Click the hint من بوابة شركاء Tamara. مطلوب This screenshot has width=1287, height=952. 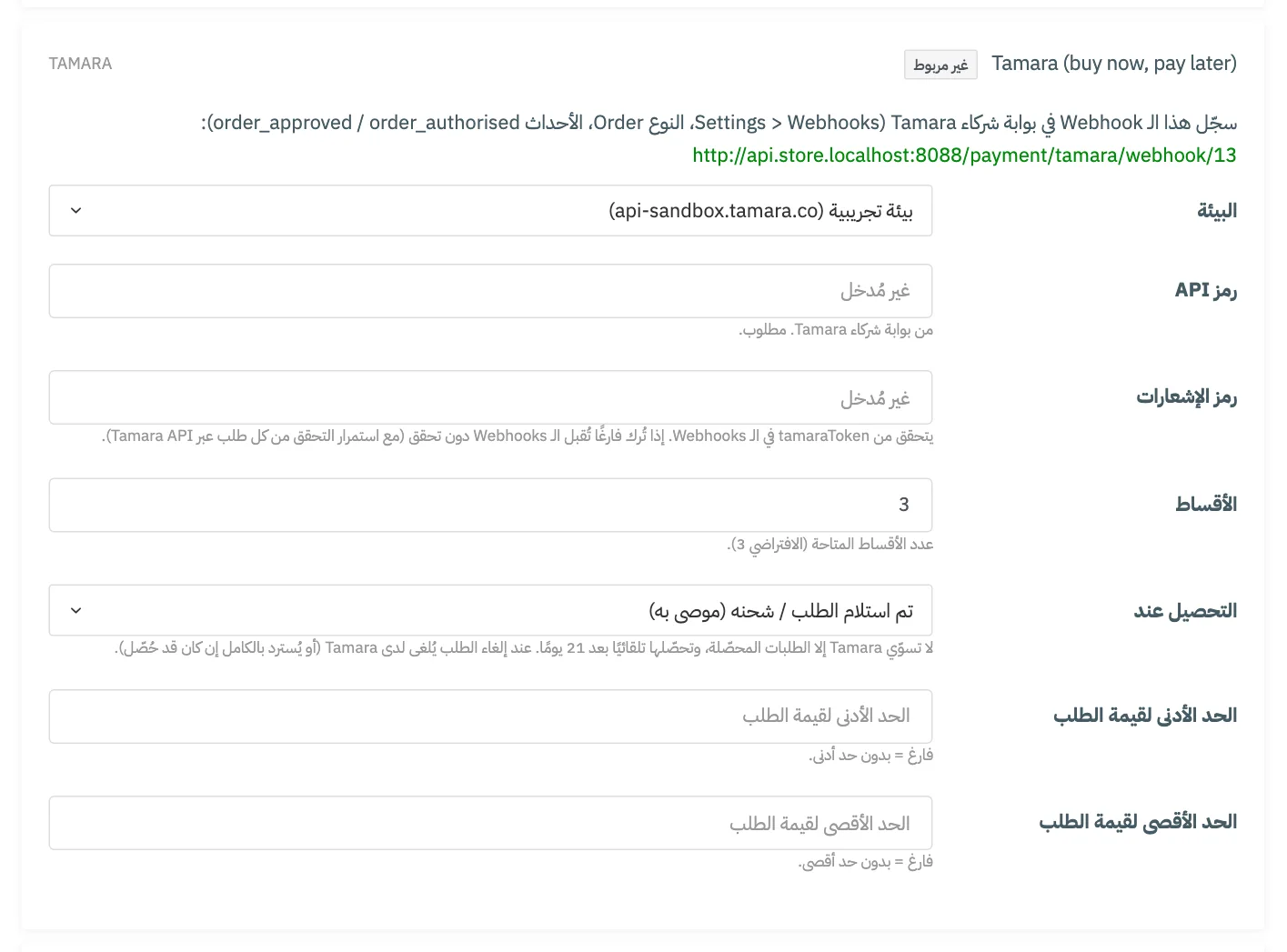(x=836, y=330)
